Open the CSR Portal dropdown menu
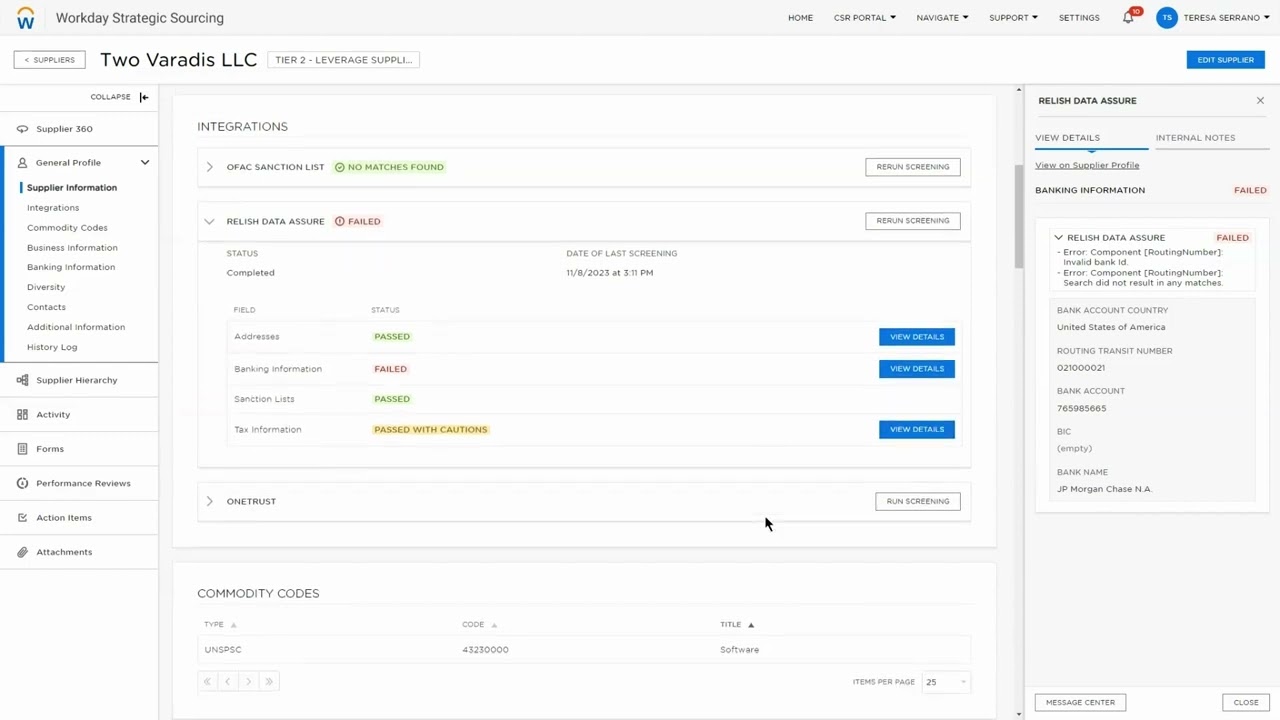 [864, 18]
